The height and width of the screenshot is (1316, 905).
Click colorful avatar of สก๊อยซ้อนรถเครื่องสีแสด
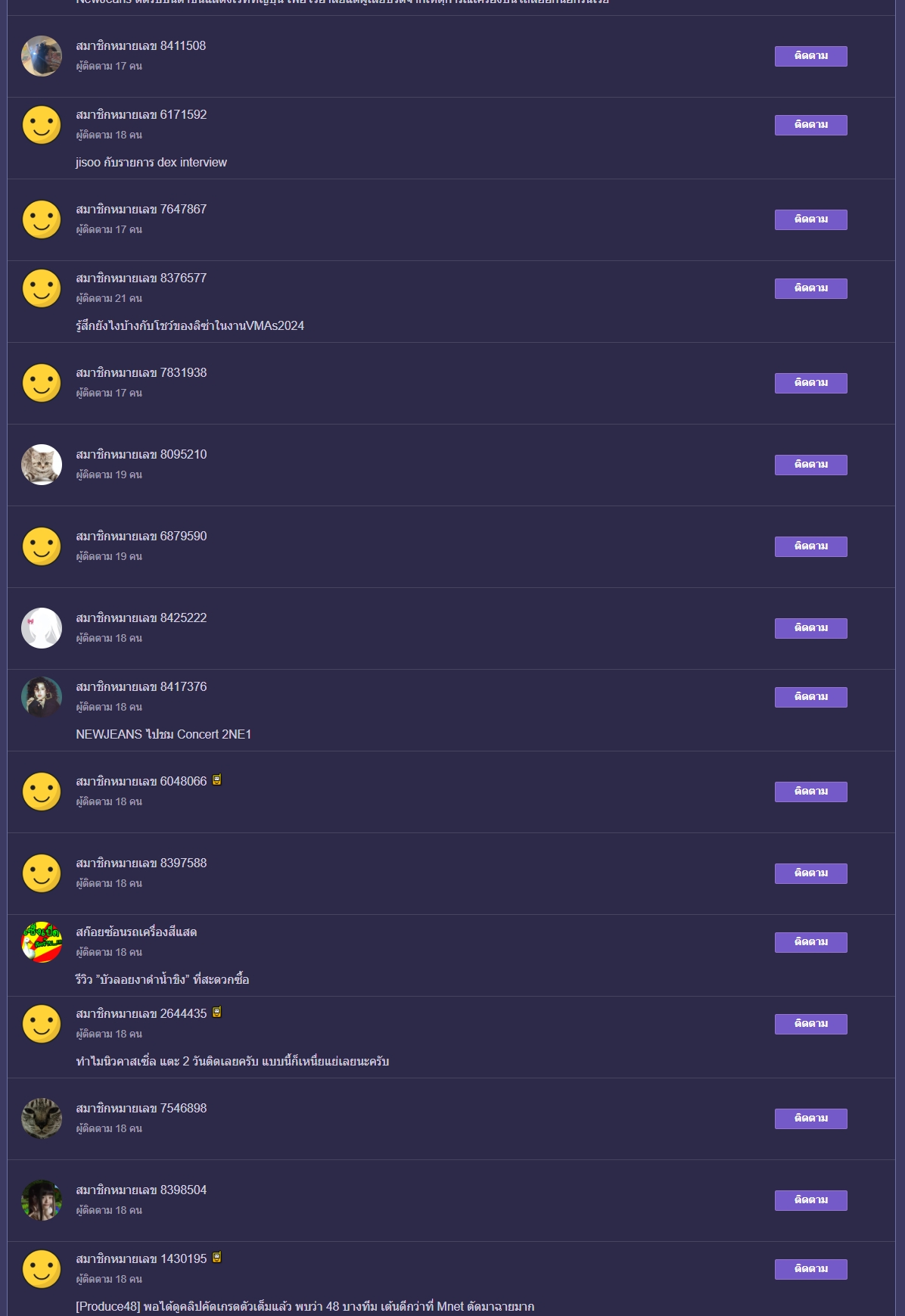(42, 942)
